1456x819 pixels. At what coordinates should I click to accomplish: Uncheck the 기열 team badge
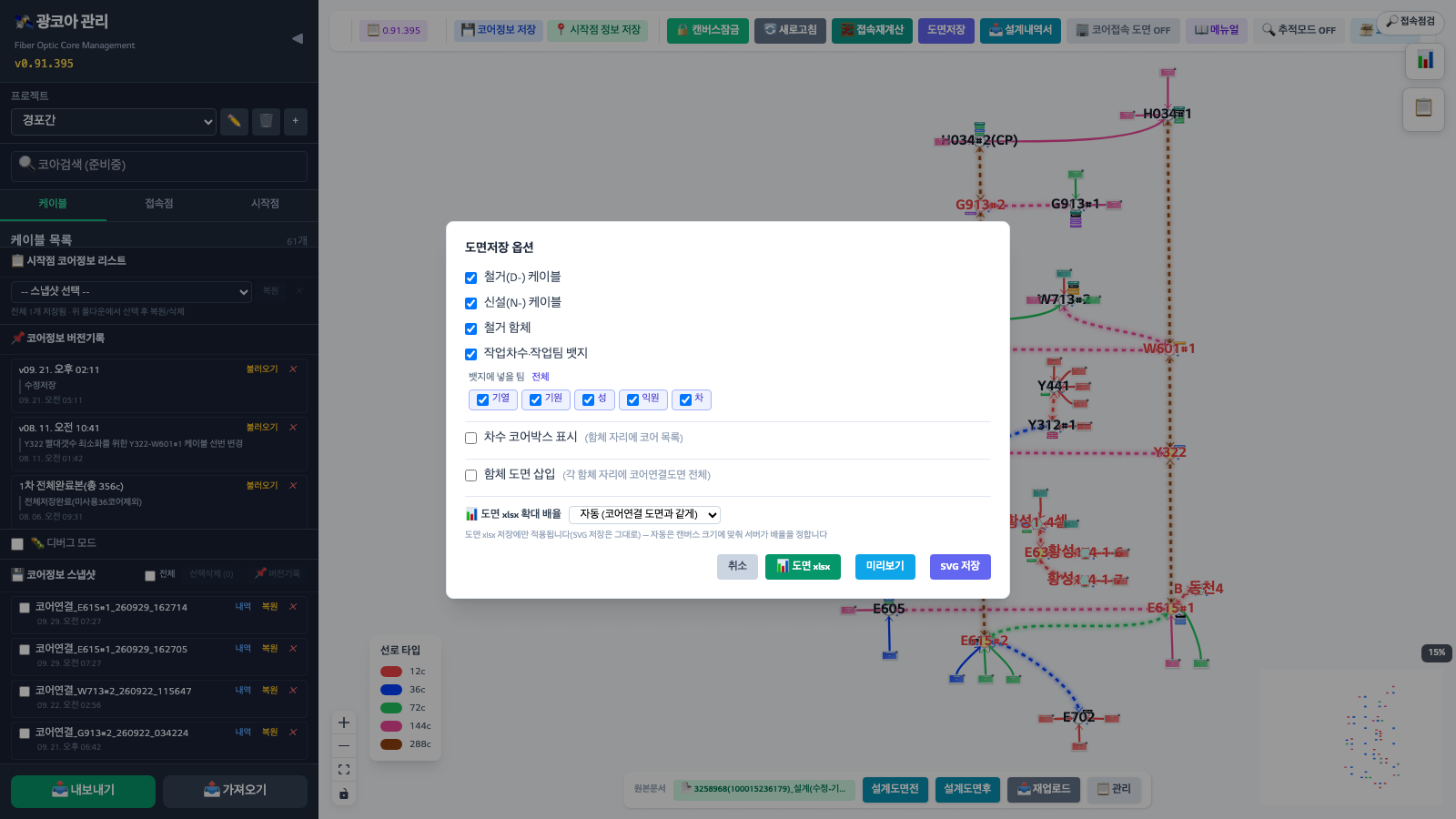[482, 399]
